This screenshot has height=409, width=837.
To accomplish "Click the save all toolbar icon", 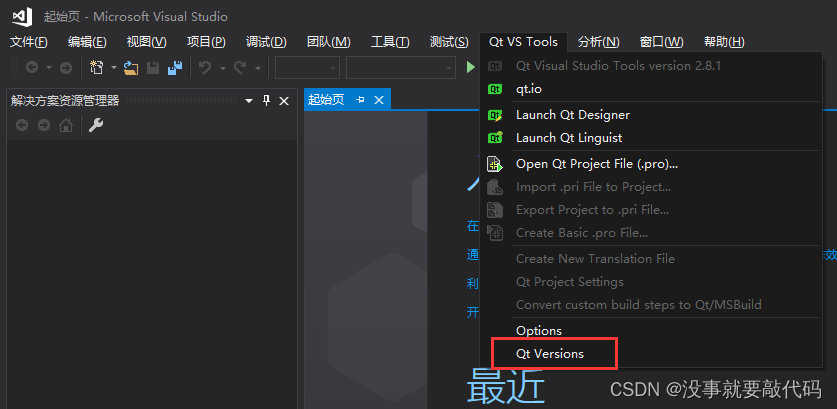I will [x=175, y=68].
